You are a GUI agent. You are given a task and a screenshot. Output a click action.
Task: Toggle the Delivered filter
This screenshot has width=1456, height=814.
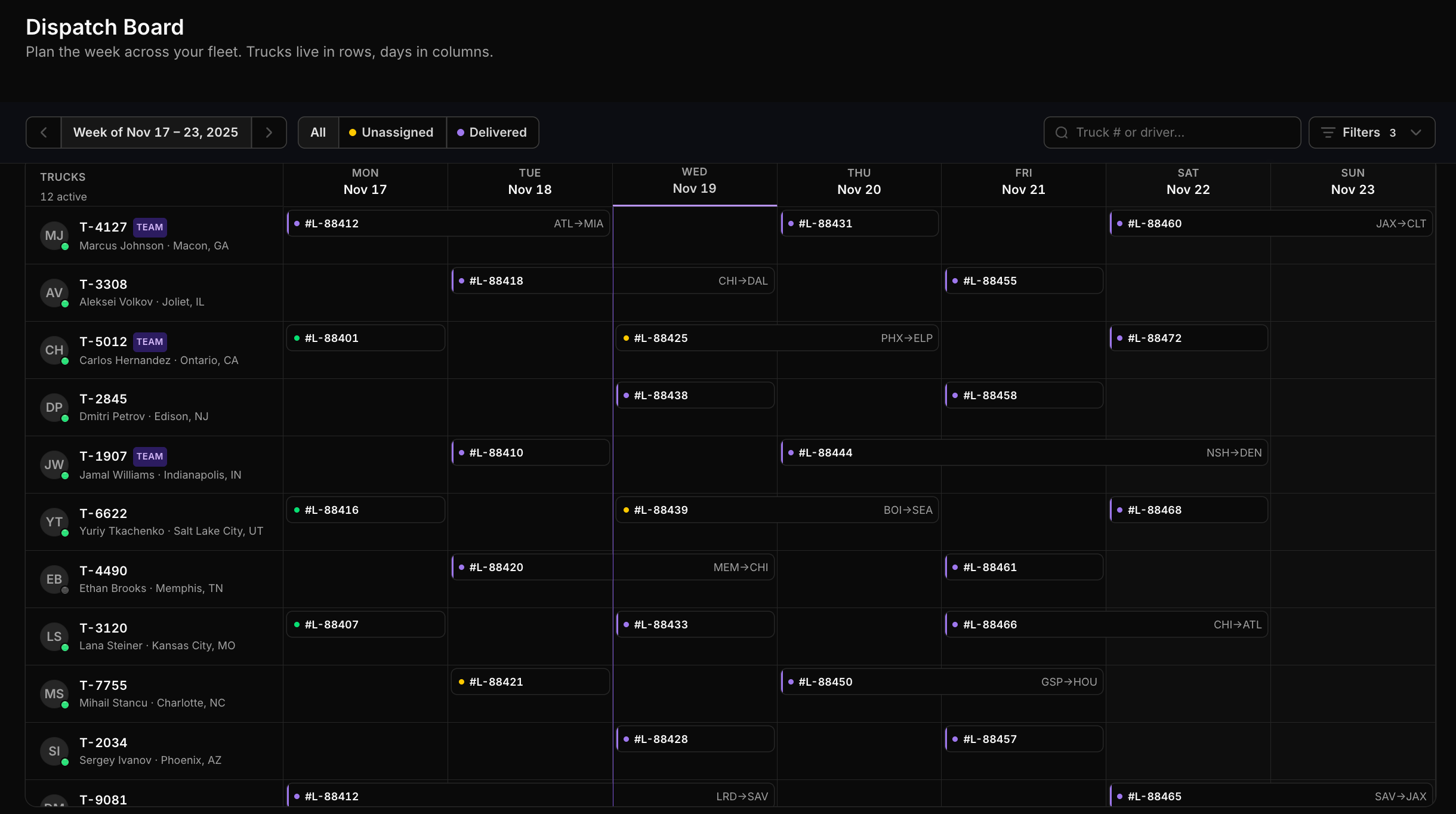pyautogui.click(x=492, y=132)
